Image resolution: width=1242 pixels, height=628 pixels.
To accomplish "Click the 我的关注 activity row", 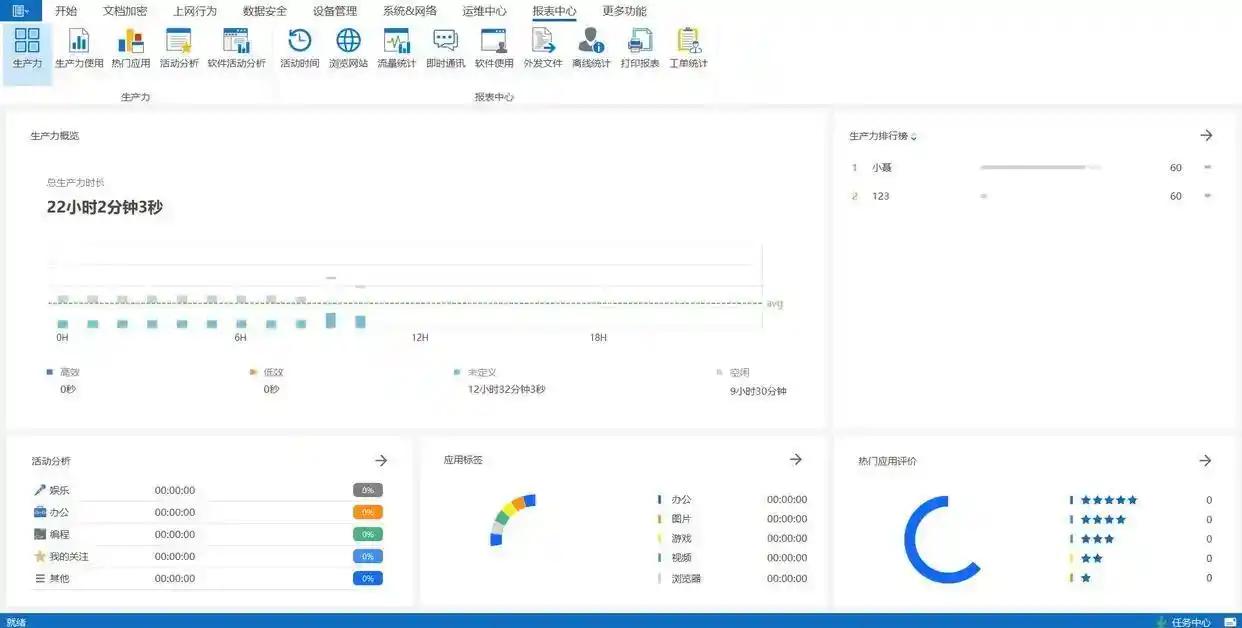I will click(x=208, y=556).
